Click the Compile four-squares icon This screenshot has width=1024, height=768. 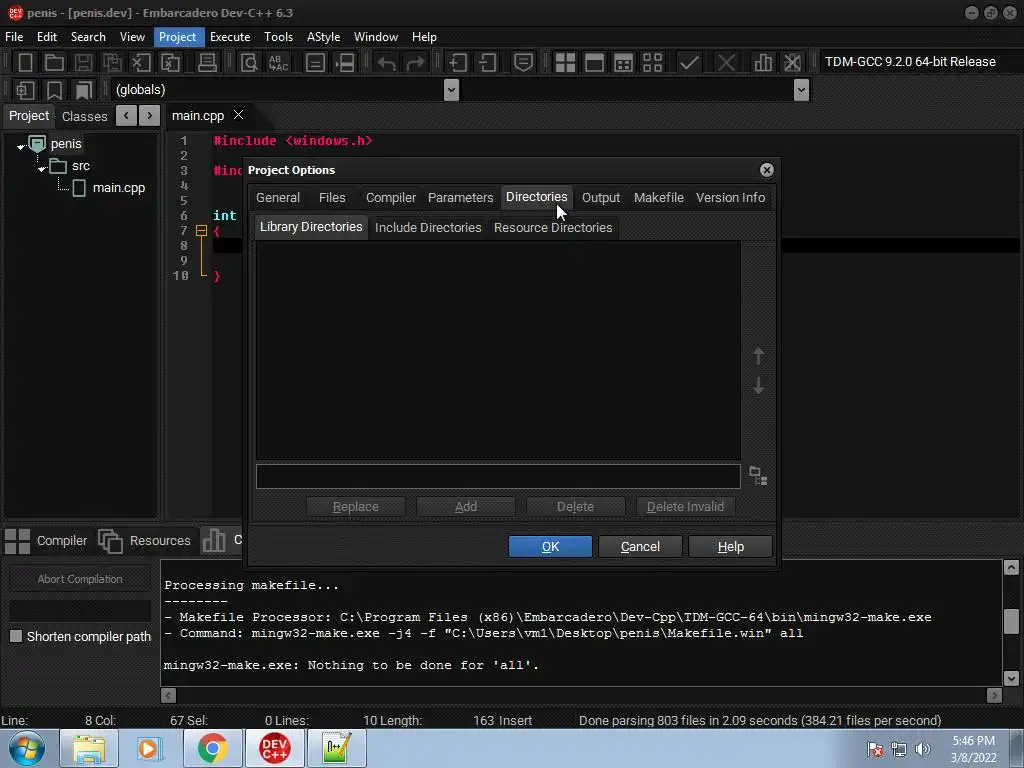(565, 63)
